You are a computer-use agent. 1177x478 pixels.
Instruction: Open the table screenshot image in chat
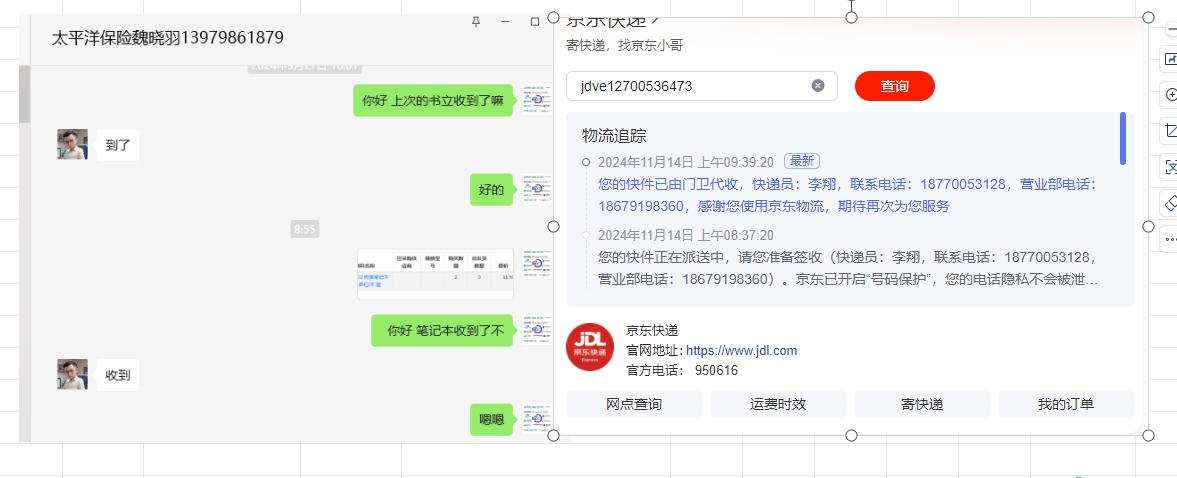(x=435, y=275)
